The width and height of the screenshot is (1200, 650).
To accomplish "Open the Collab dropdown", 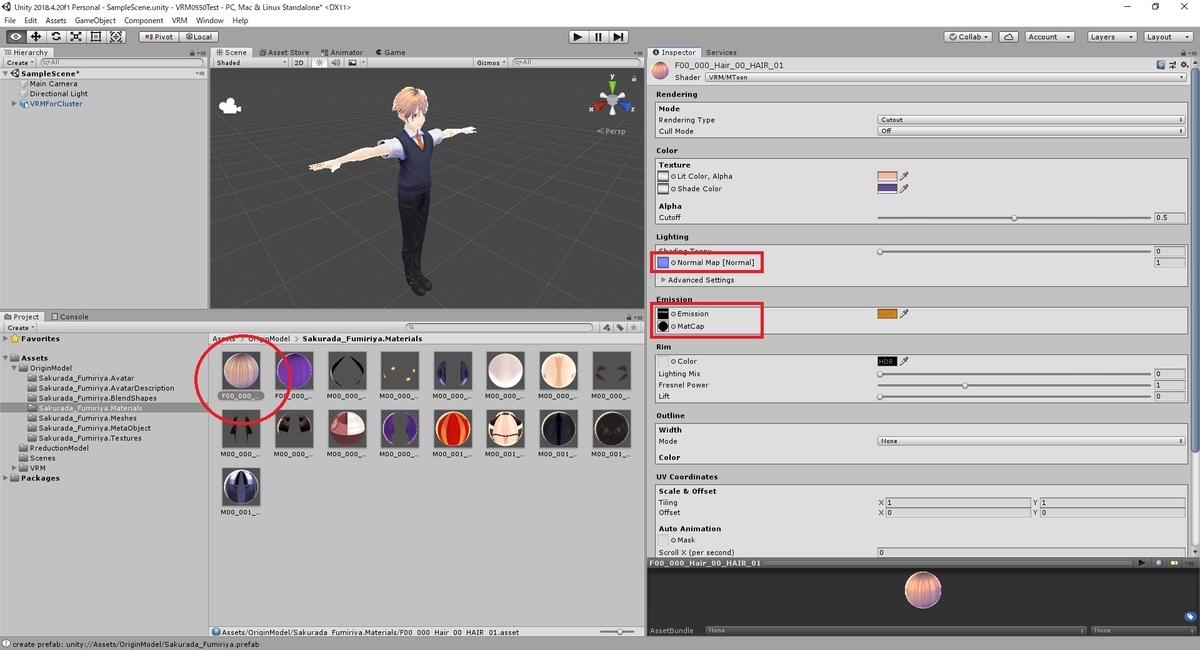I will click(x=969, y=37).
